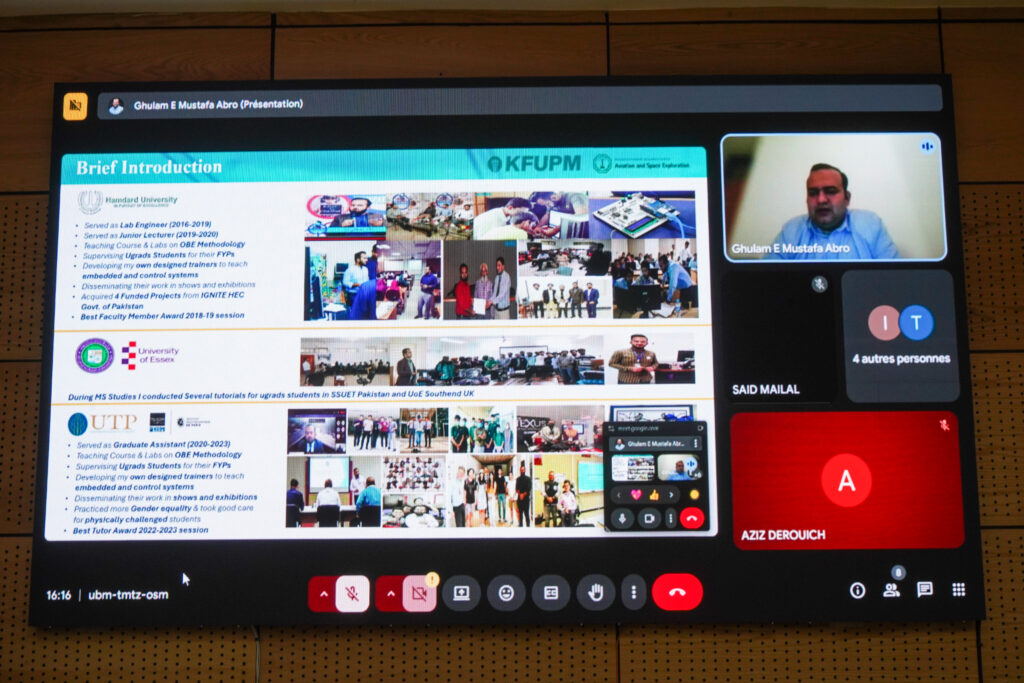Open the emoji reactions button
This screenshot has height=683, width=1024.
[506, 593]
